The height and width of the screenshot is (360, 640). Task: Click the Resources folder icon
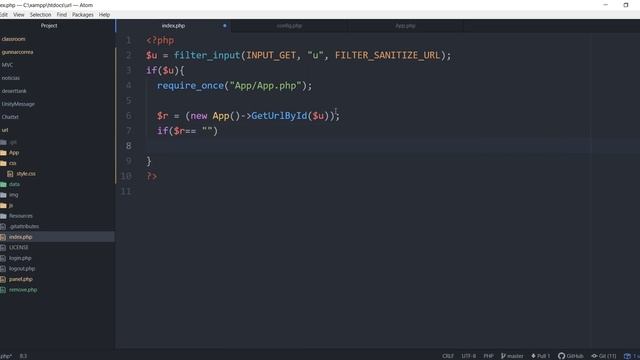(x=3, y=216)
